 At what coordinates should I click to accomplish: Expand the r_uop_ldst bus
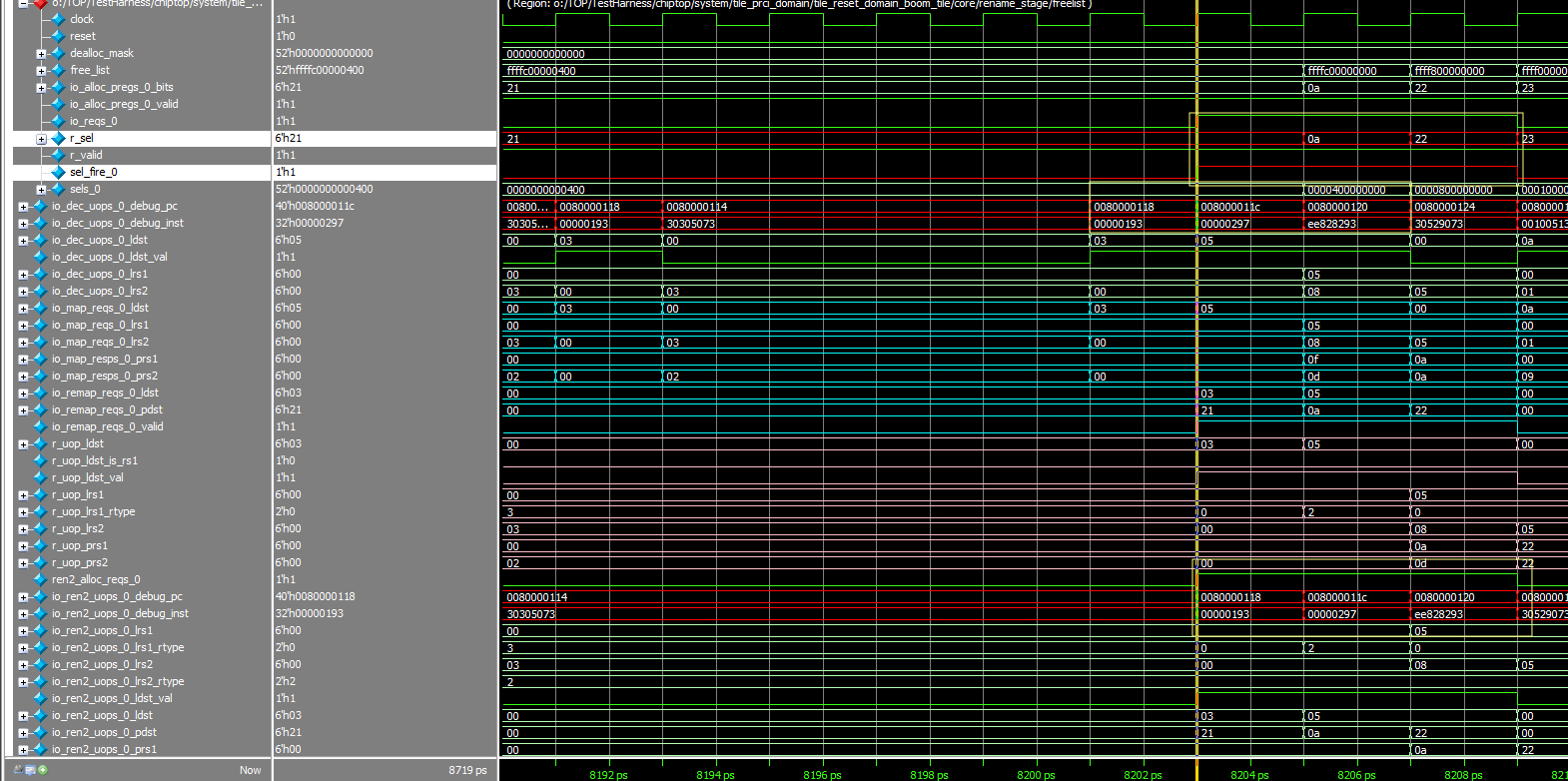(x=23, y=444)
